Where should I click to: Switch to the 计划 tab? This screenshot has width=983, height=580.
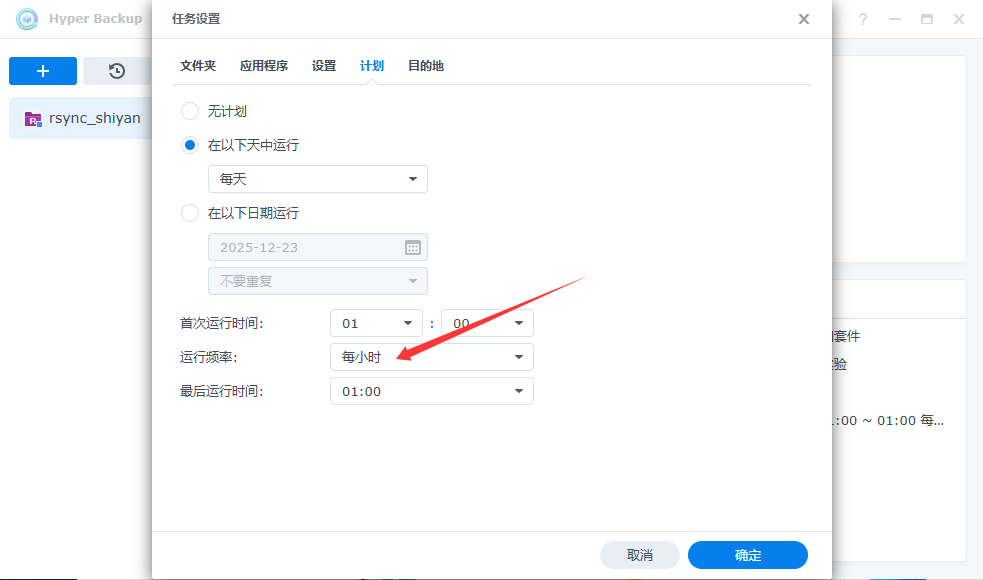pos(372,66)
